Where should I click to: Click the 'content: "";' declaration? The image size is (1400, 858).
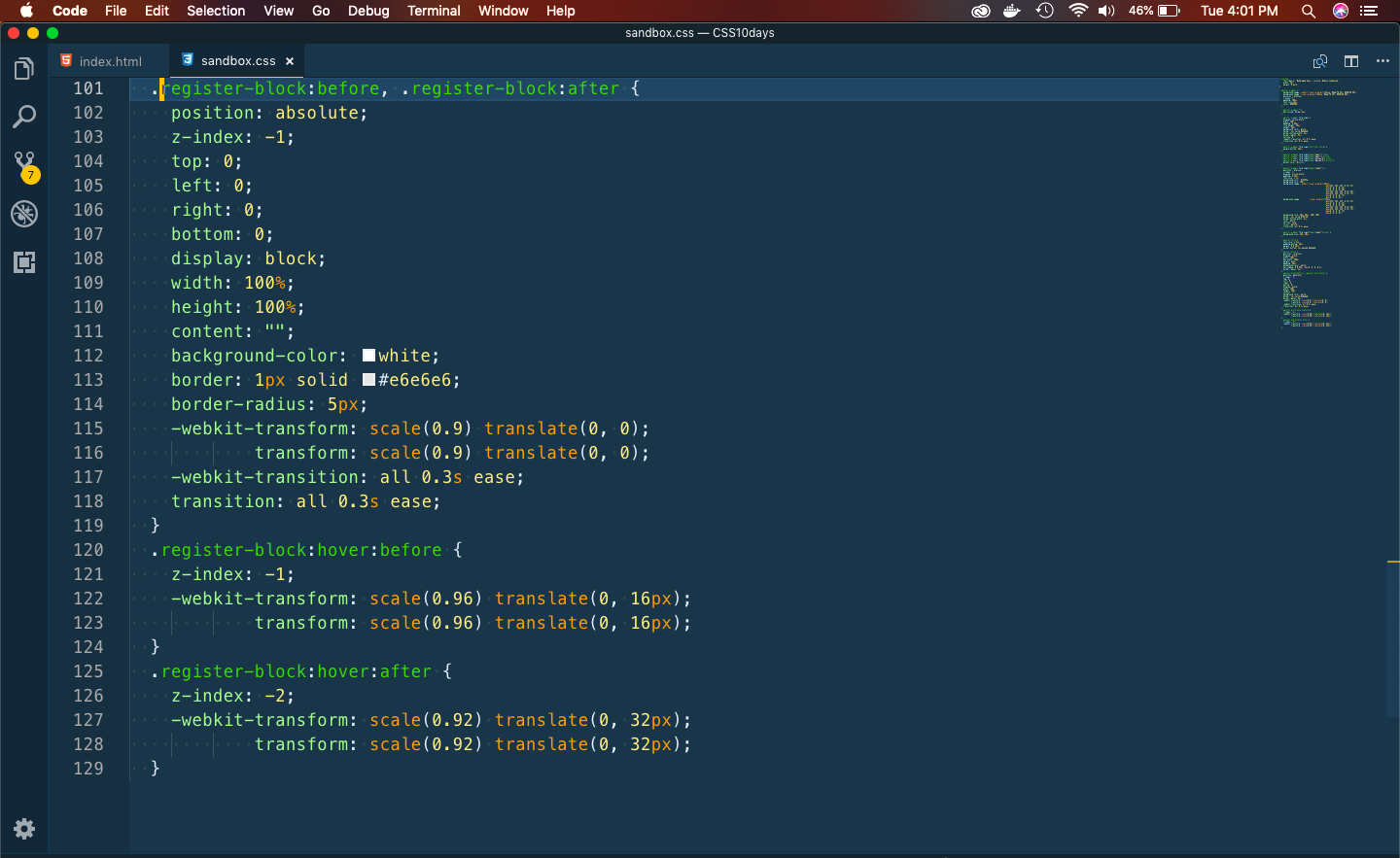coord(232,331)
